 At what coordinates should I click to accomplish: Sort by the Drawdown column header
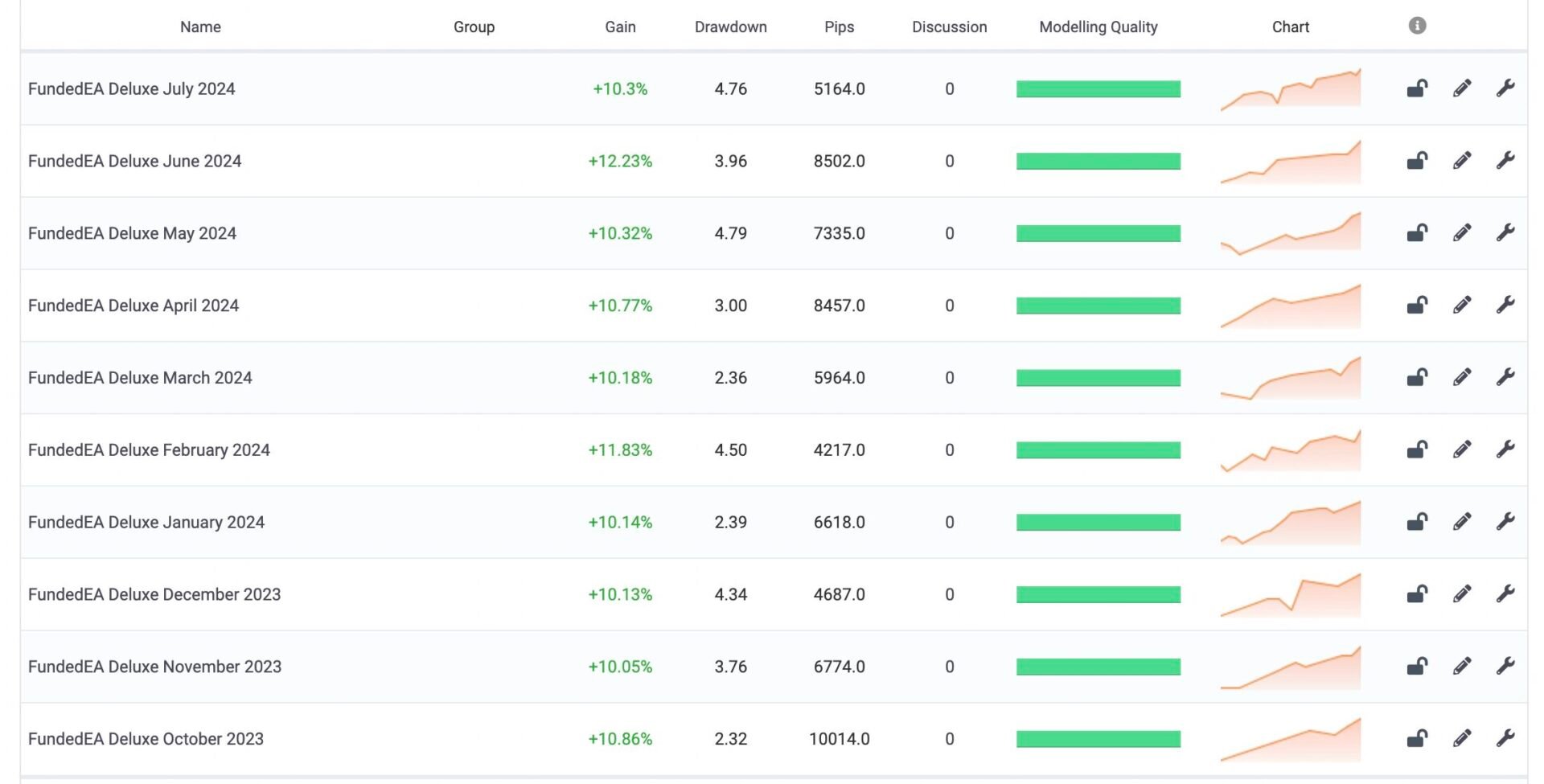[x=730, y=27]
